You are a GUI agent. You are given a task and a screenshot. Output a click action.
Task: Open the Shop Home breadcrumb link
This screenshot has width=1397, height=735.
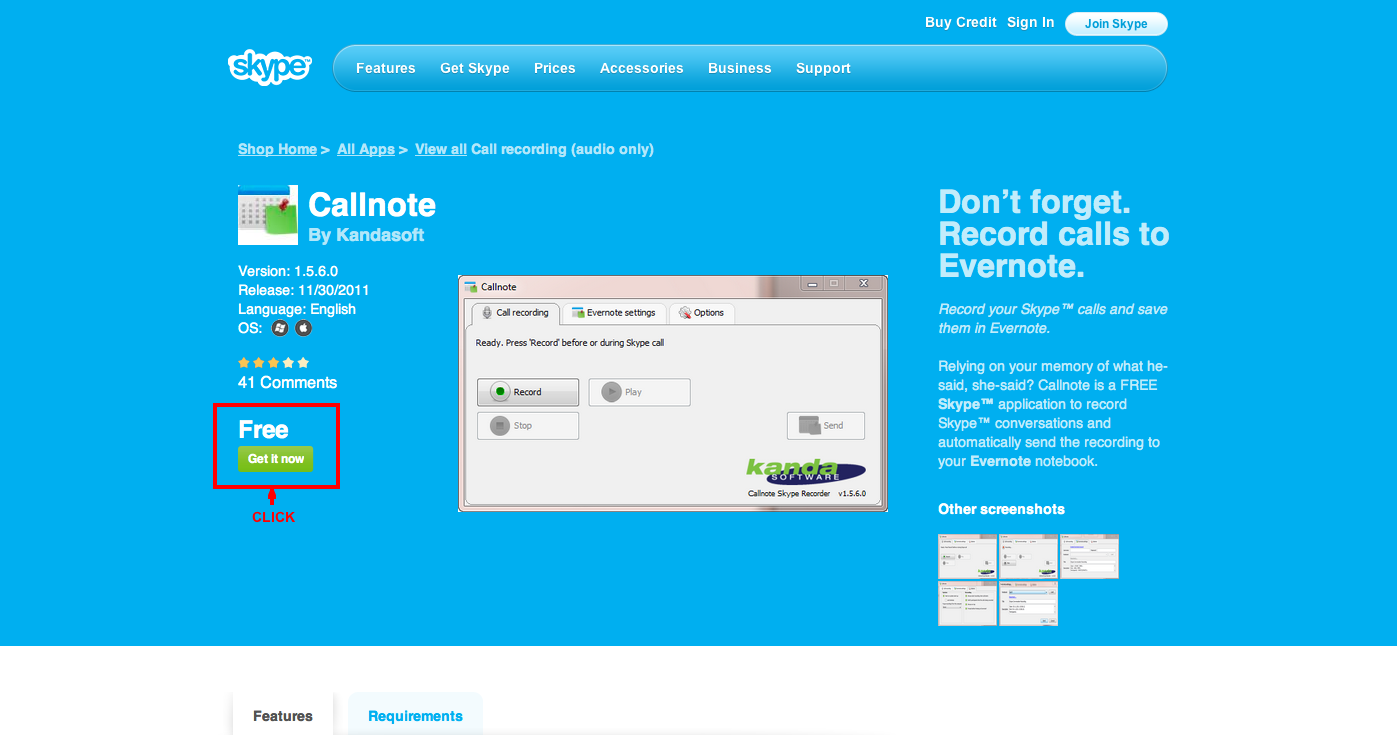(277, 149)
